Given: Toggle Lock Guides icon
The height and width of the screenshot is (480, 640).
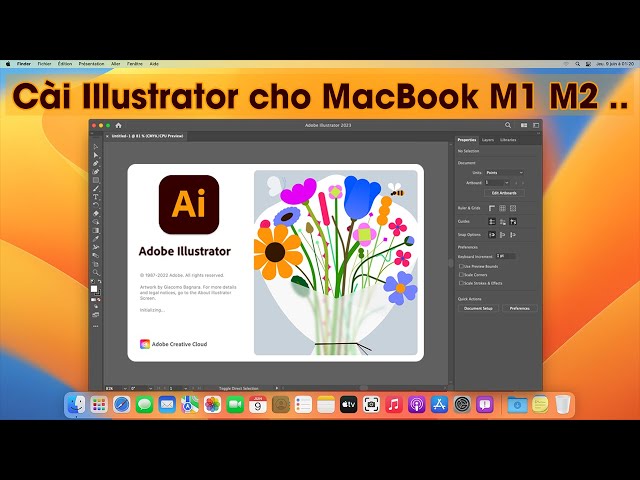Looking at the screenshot, I should 502,222.
